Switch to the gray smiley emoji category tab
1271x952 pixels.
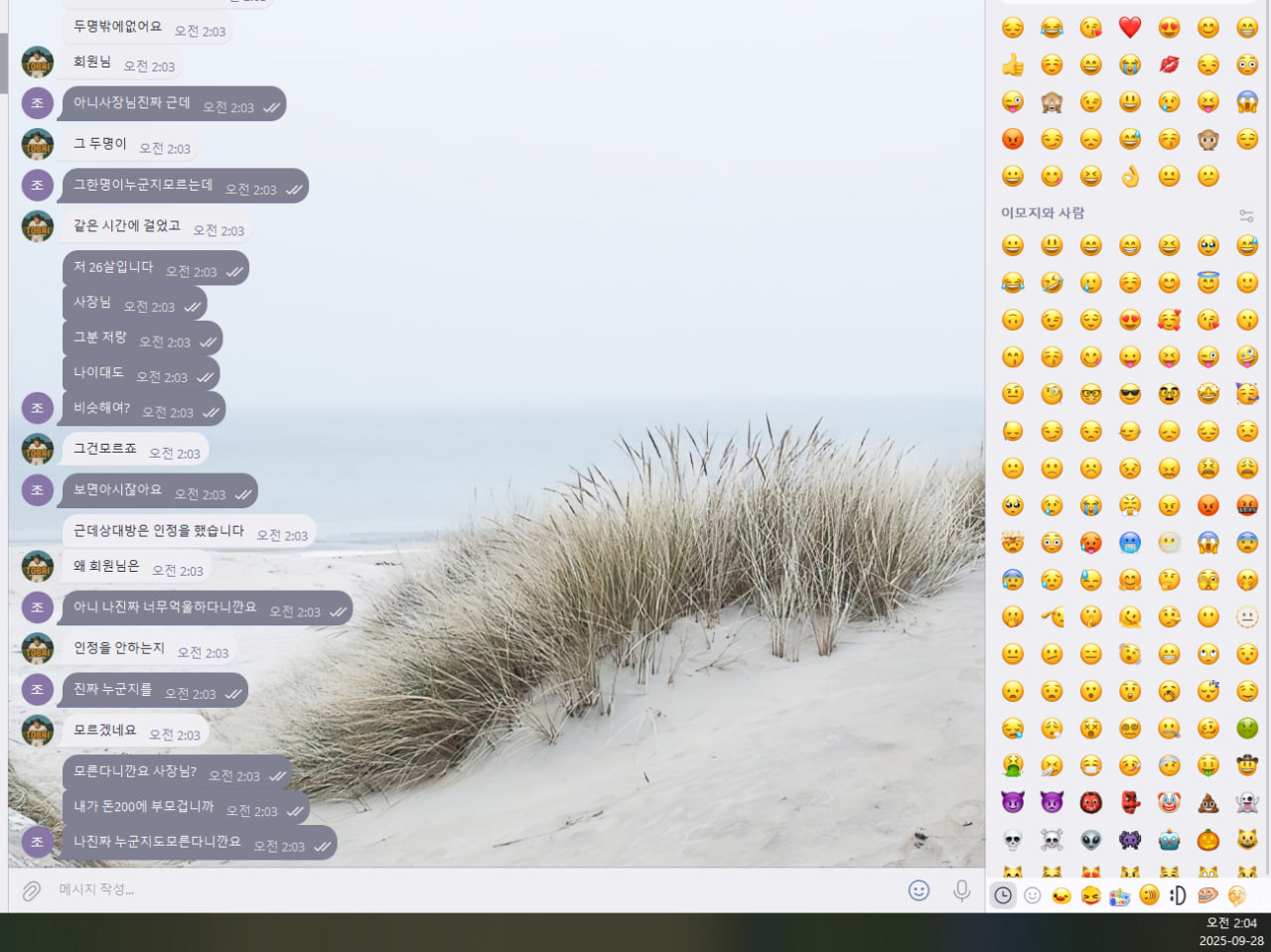(1033, 895)
